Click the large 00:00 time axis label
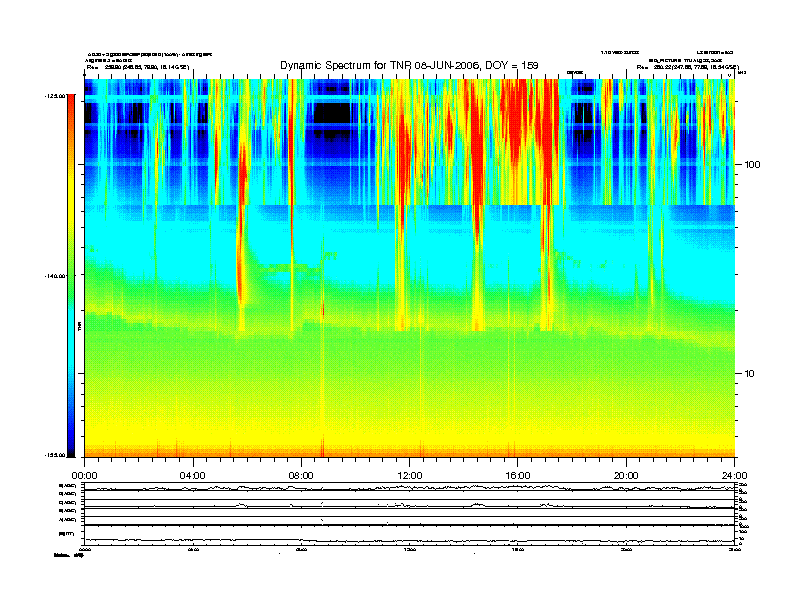The width and height of the screenshot is (792, 612). (x=84, y=475)
